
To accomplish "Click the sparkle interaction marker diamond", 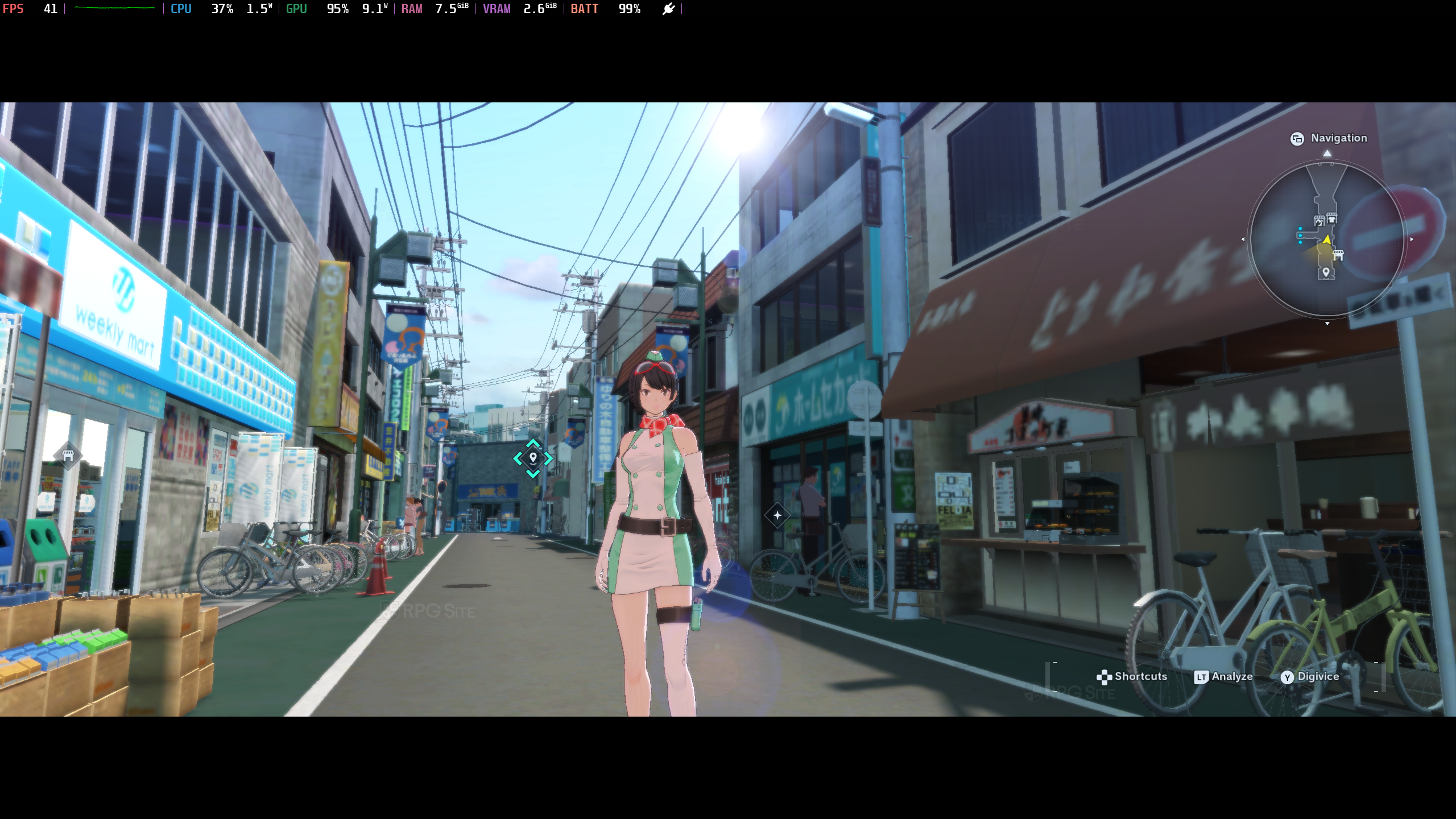I will click(777, 515).
